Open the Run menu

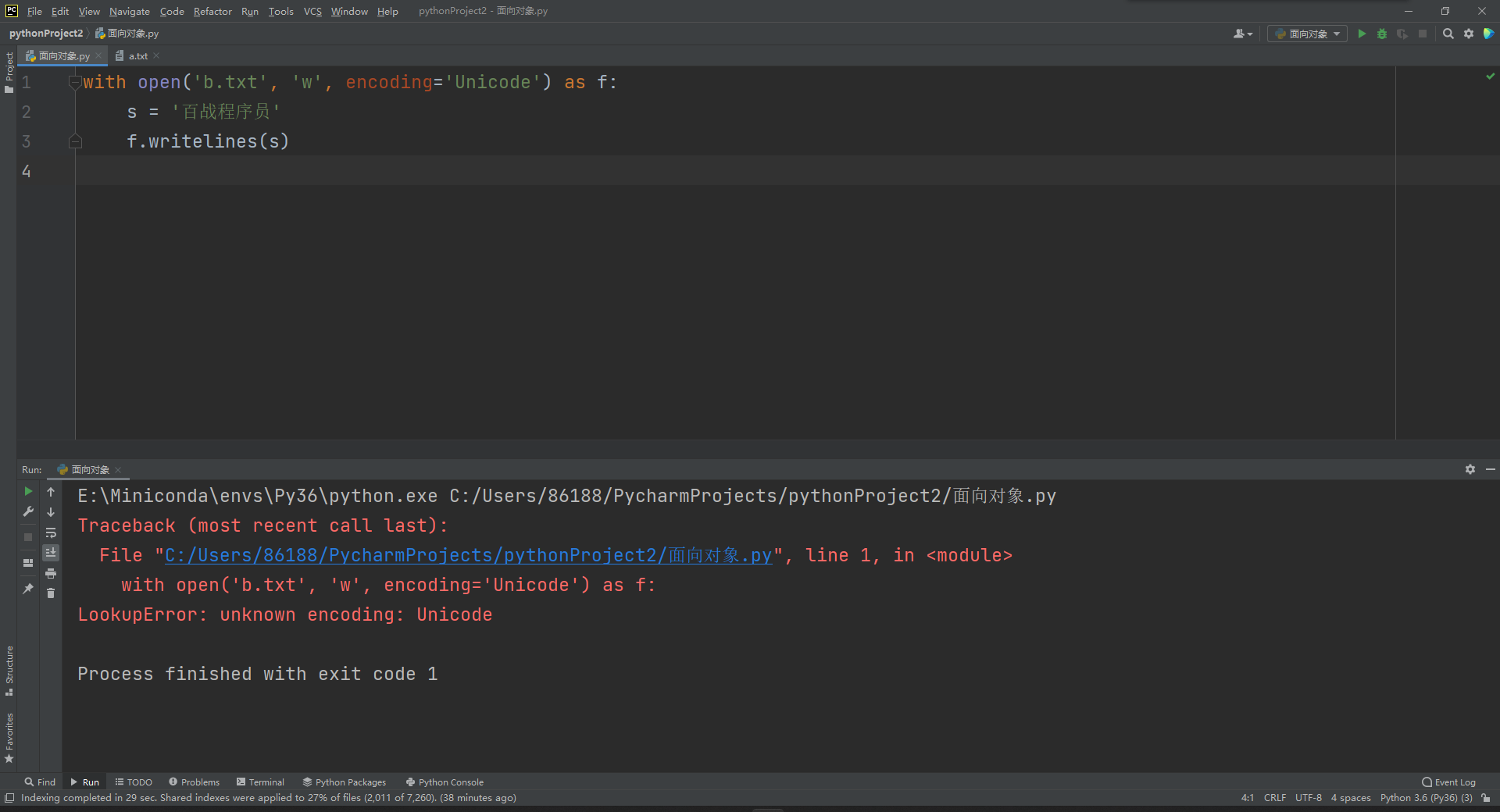(250, 11)
